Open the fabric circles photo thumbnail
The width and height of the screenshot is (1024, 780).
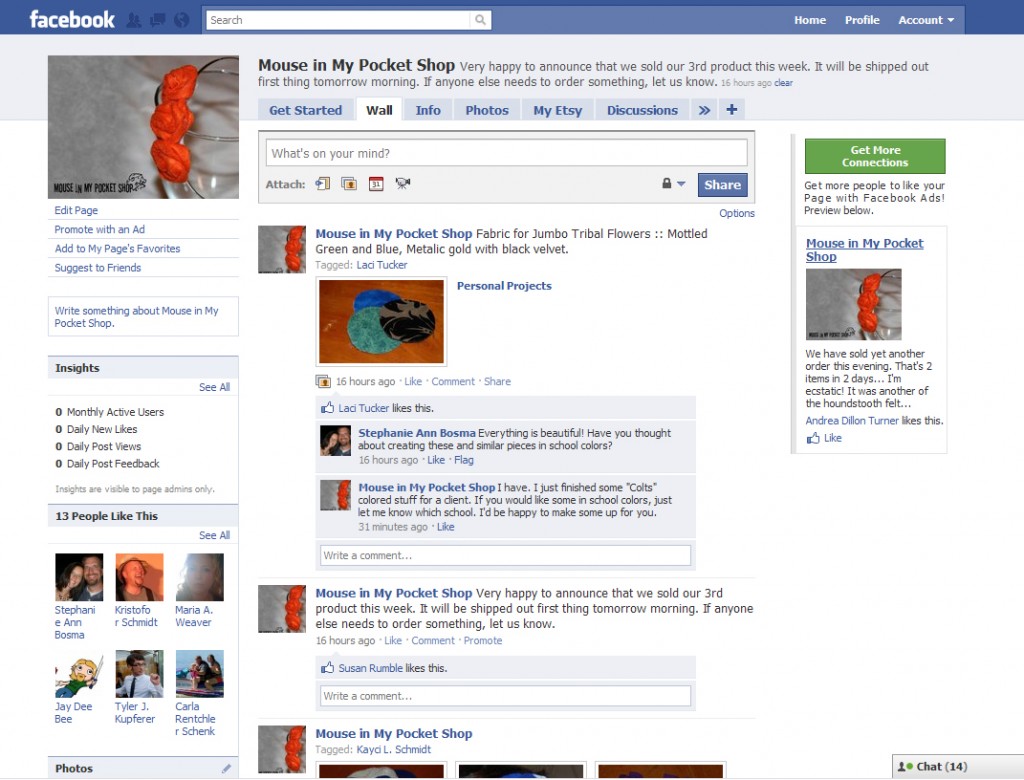click(x=381, y=321)
